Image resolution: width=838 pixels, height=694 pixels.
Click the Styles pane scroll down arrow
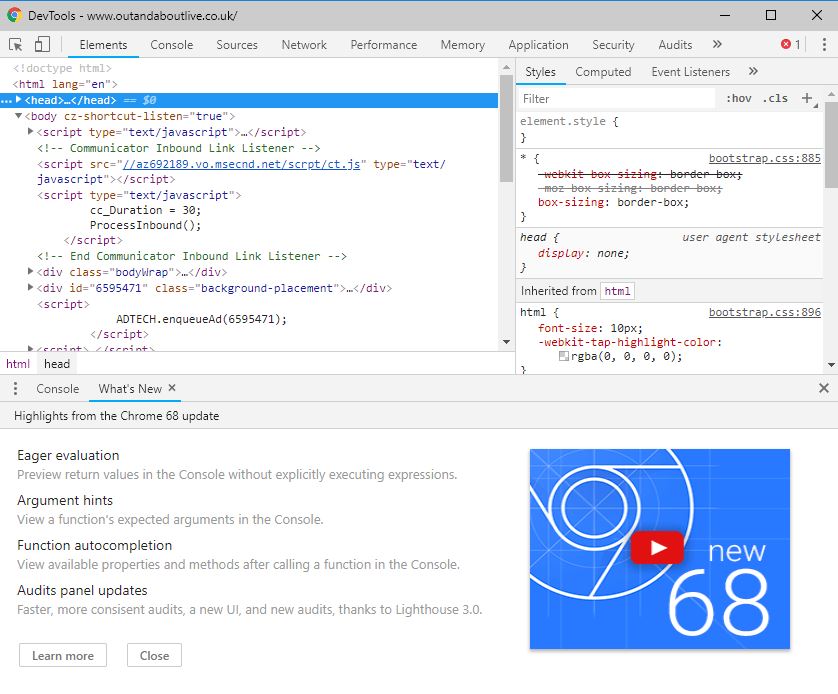[x=831, y=365]
